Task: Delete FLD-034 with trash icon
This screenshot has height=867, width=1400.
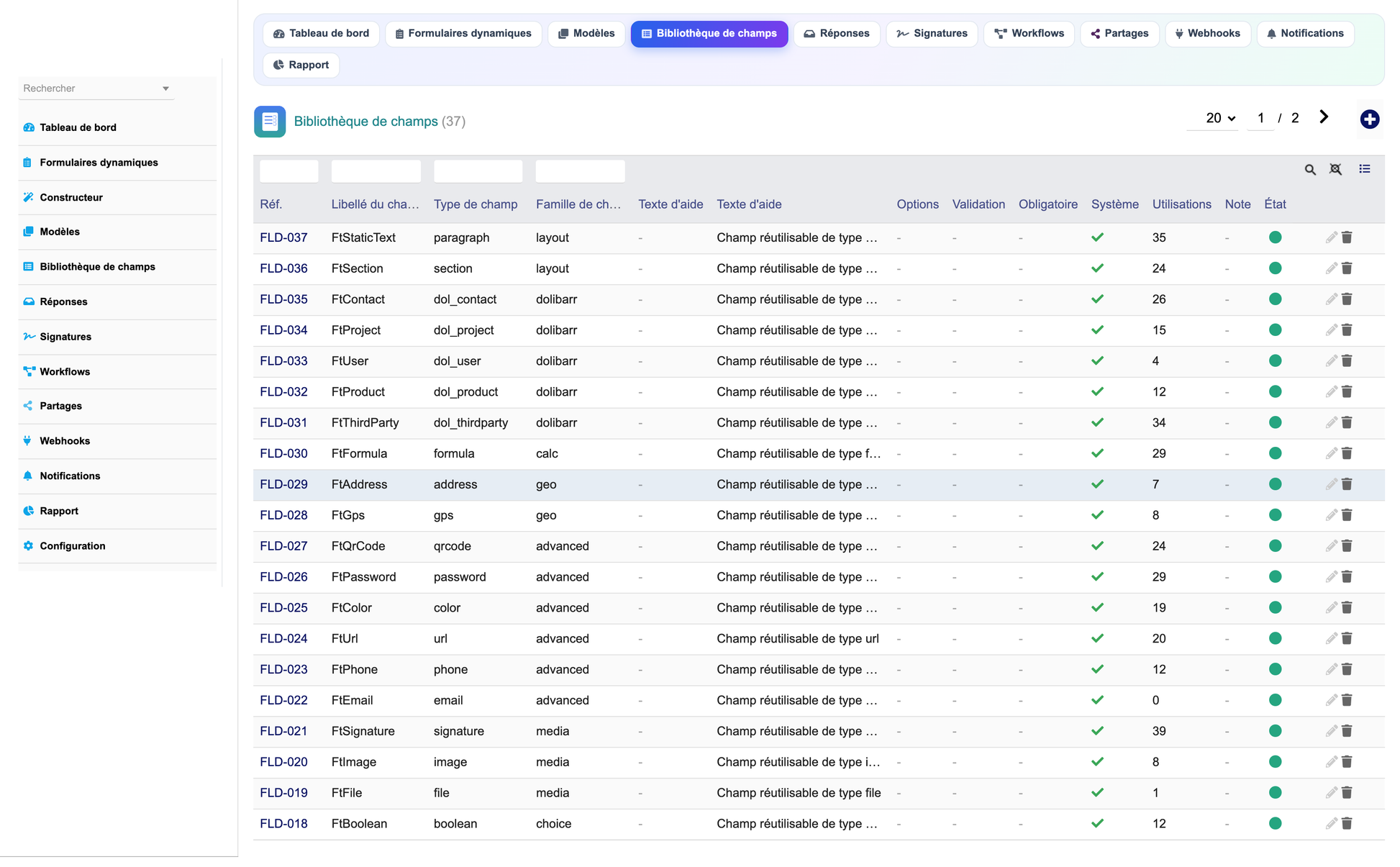Action: (1347, 330)
